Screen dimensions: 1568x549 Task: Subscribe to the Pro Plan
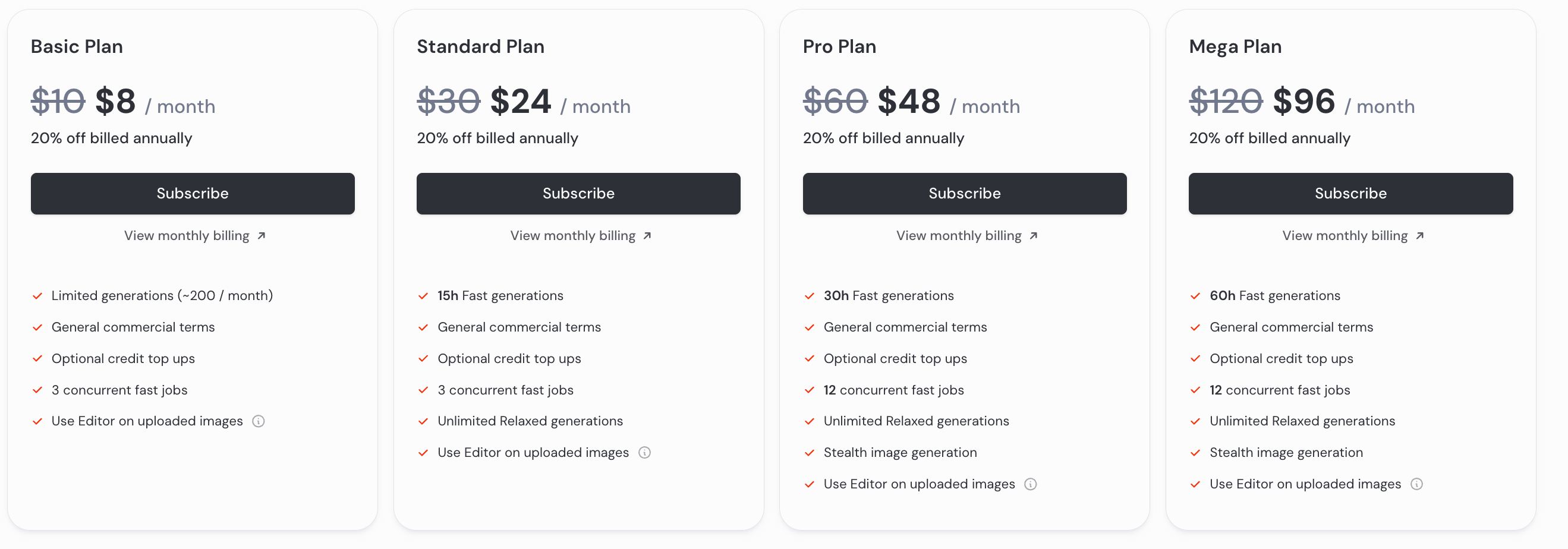coord(964,194)
